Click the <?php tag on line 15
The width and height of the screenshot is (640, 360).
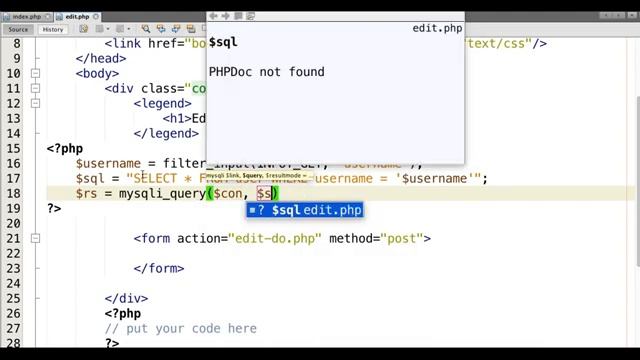pos(65,149)
